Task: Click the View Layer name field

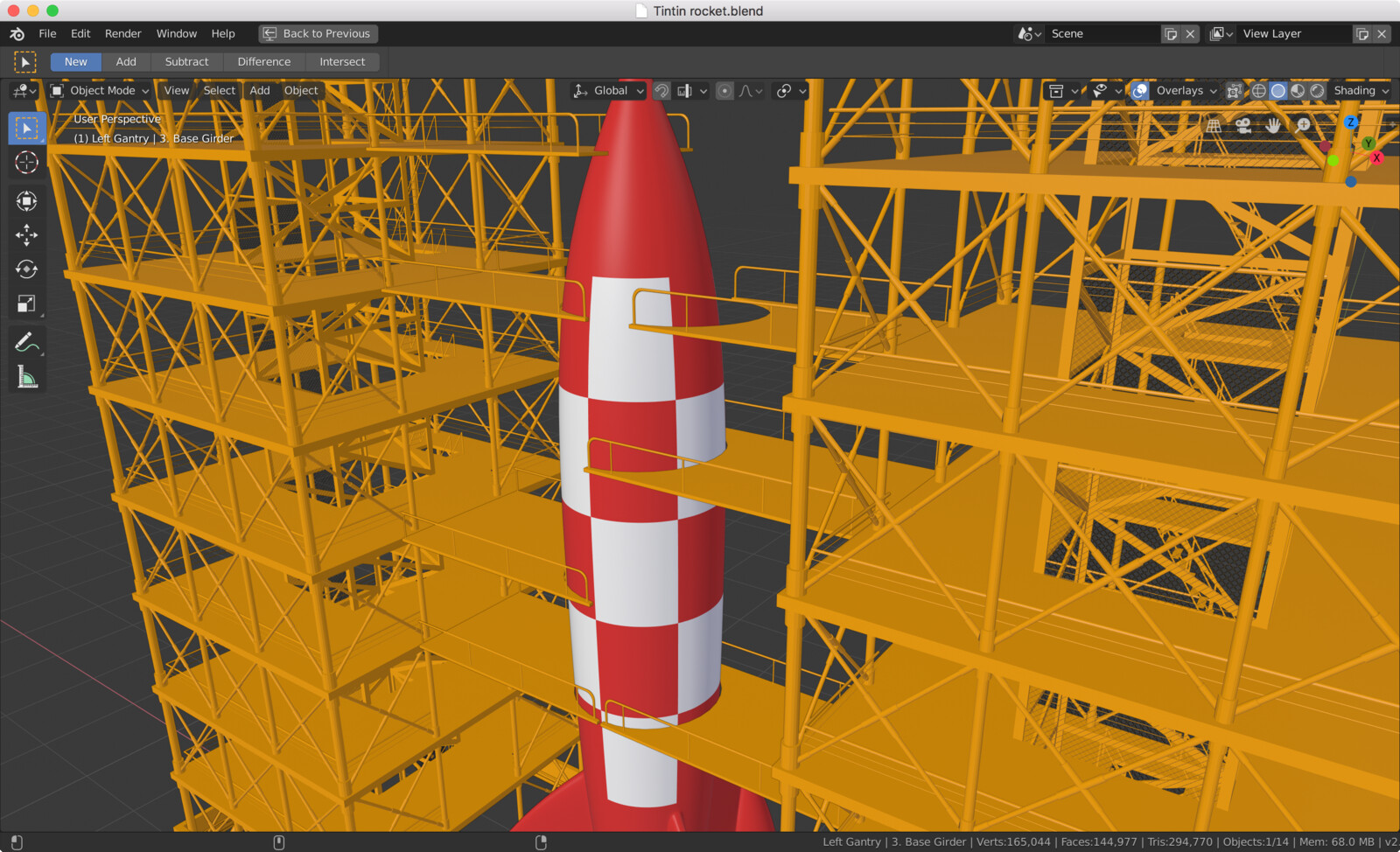Action: [1294, 33]
